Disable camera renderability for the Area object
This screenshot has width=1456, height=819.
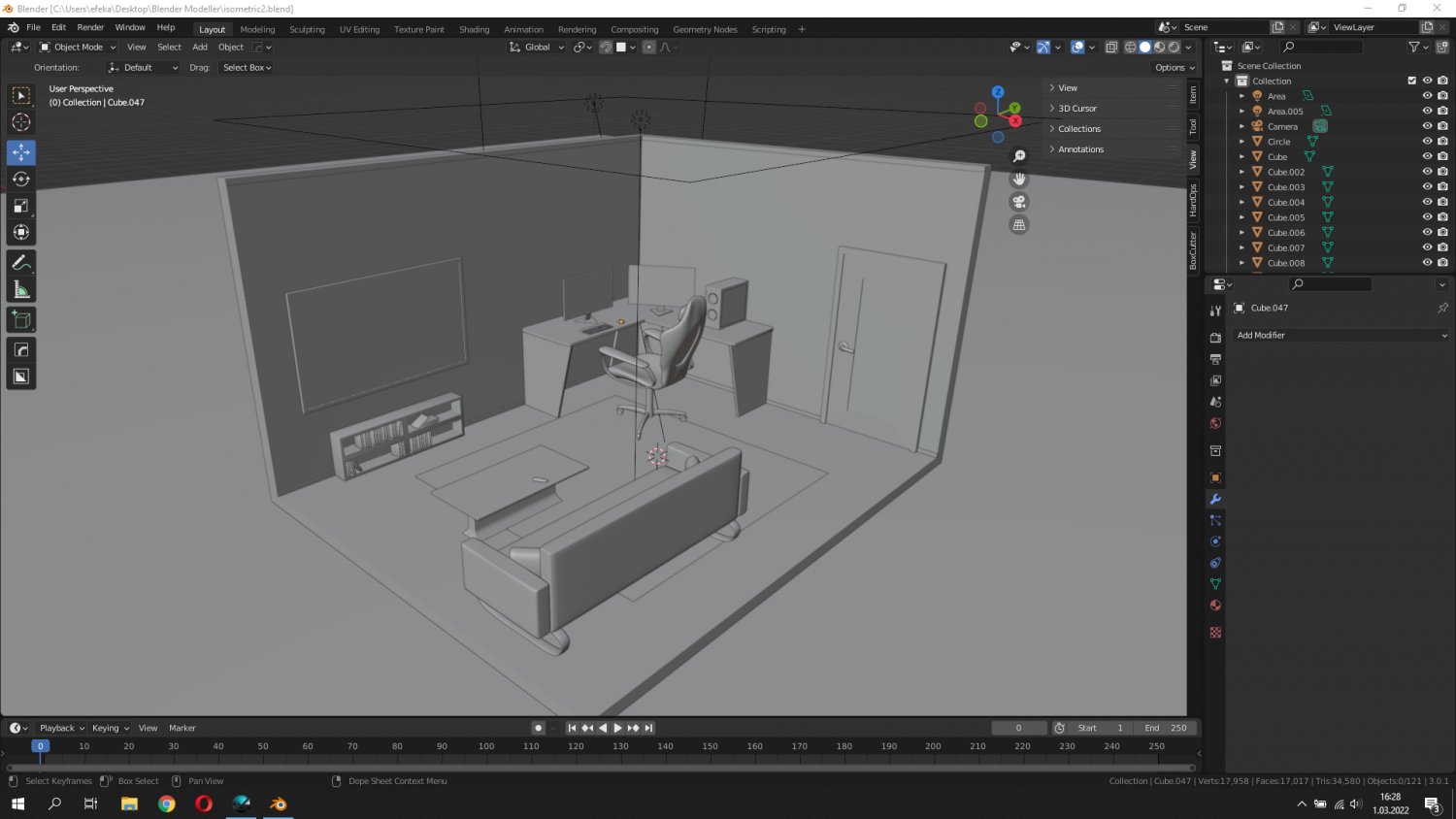click(x=1443, y=95)
